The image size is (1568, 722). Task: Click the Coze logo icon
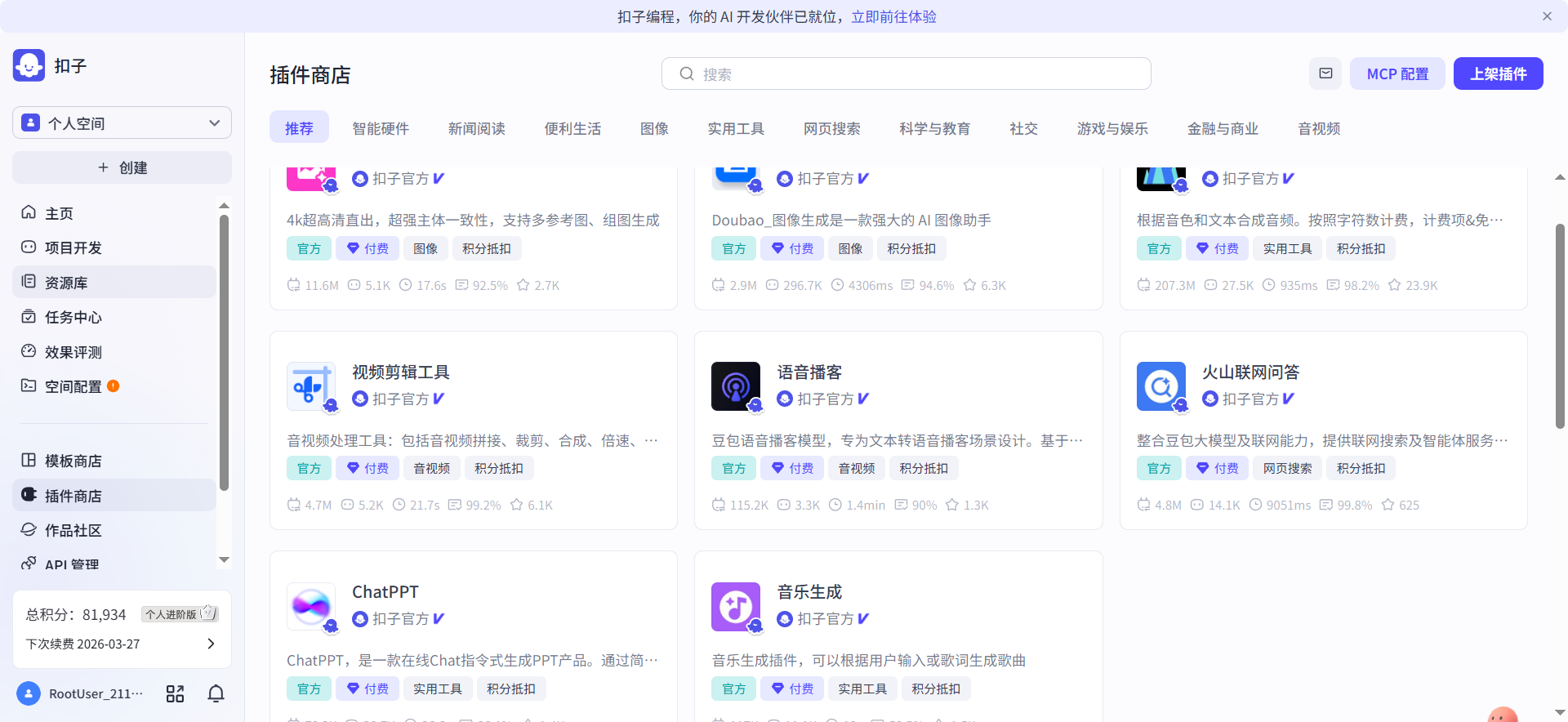(29, 65)
